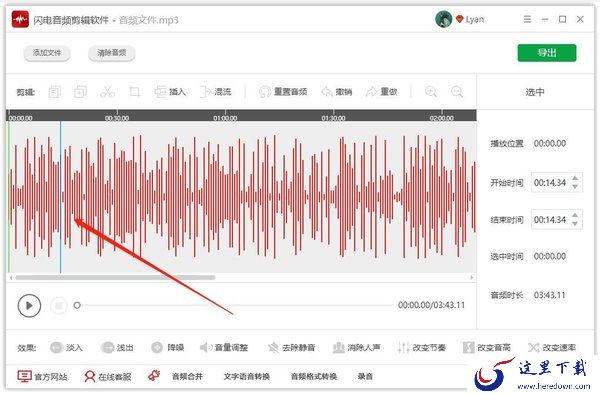This screenshot has width=600, height=394.
Task: Decrease 开始时间 start time with down arrow
Action: [x=575, y=186]
